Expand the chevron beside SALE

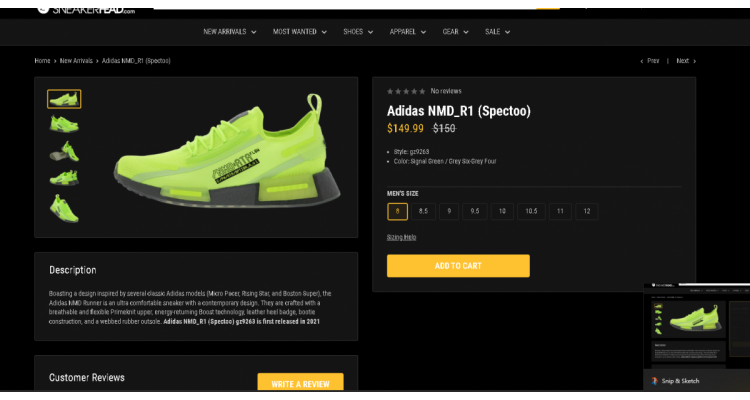tap(507, 32)
